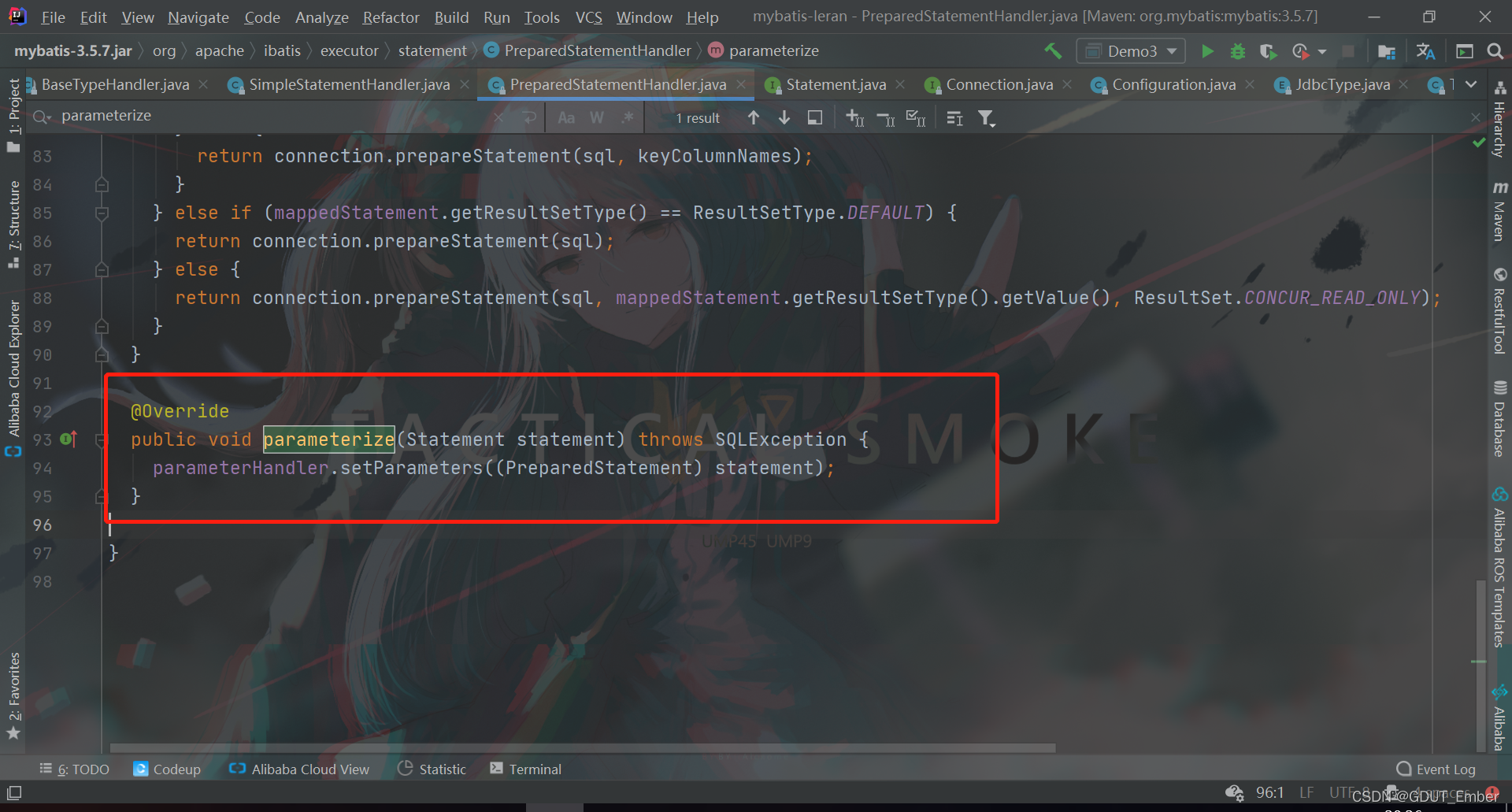Open the Navigate menu
Image resolution: width=1512 pixels, height=812 pixels.
click(198, 17)
